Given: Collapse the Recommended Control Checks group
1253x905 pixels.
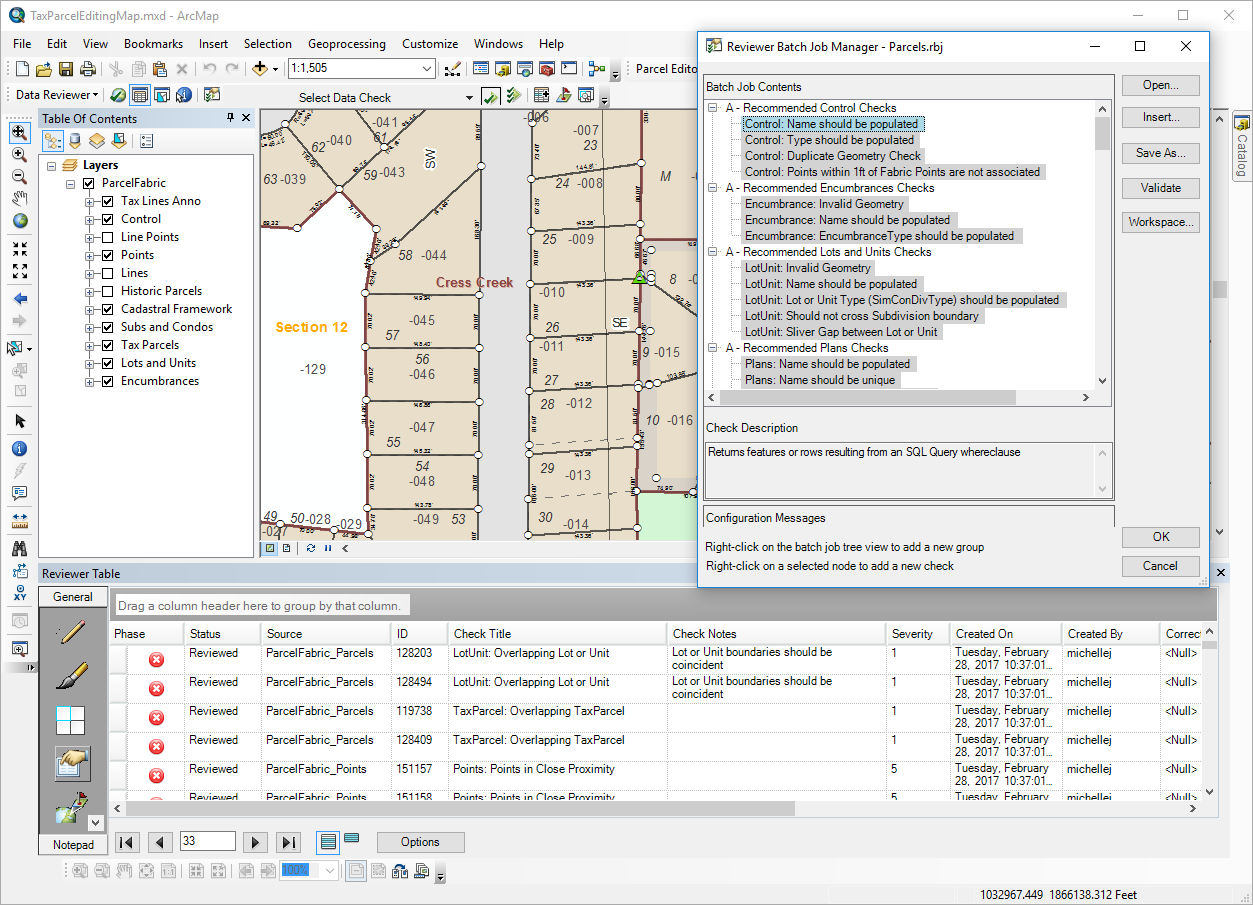Looking at the screenshot, I should click(714, 108).
